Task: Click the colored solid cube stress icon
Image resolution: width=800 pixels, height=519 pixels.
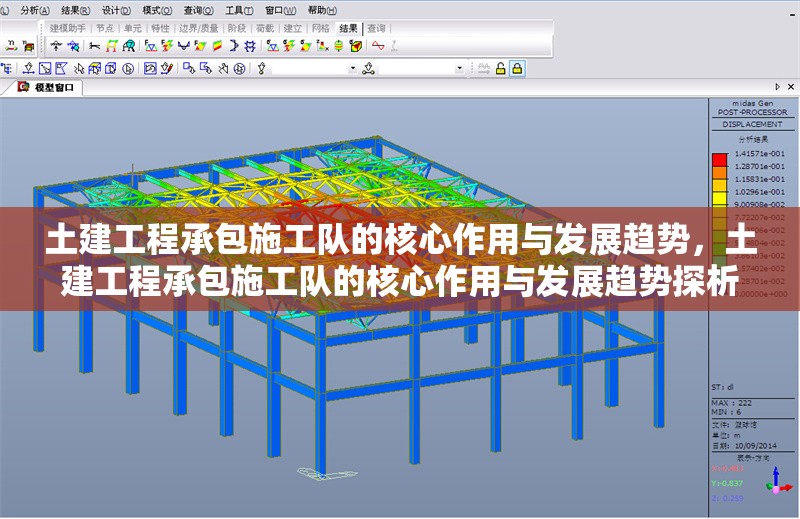Action: [x=356, y=46]
